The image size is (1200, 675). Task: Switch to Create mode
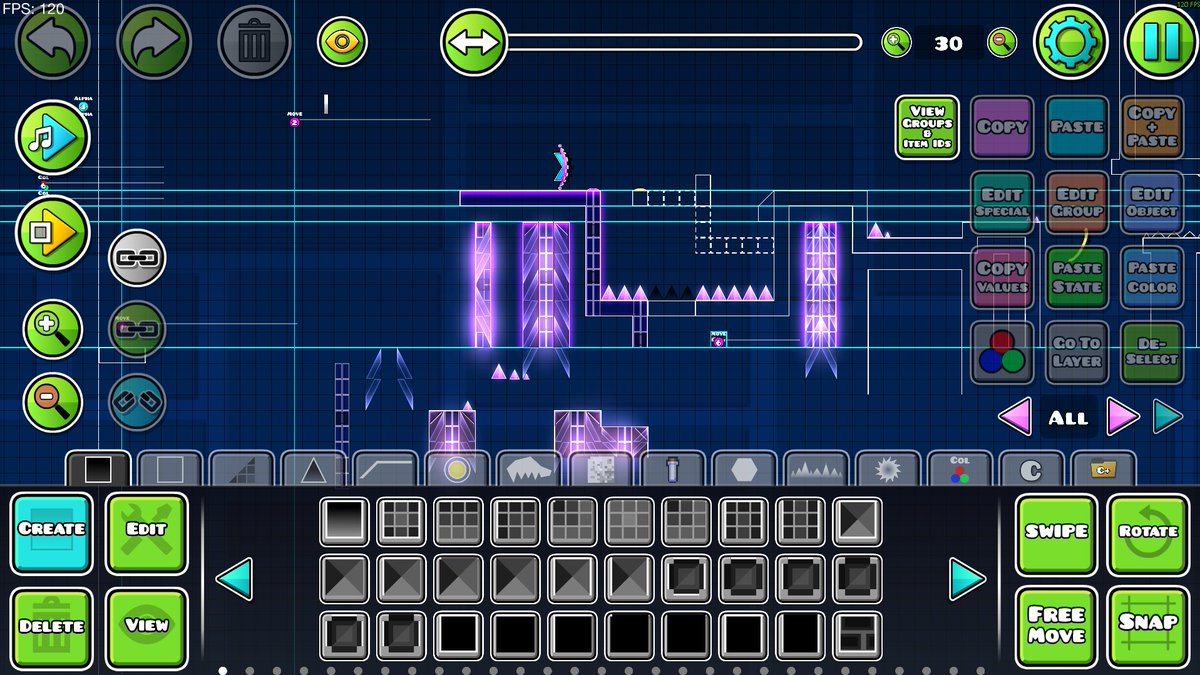point(52,533)
